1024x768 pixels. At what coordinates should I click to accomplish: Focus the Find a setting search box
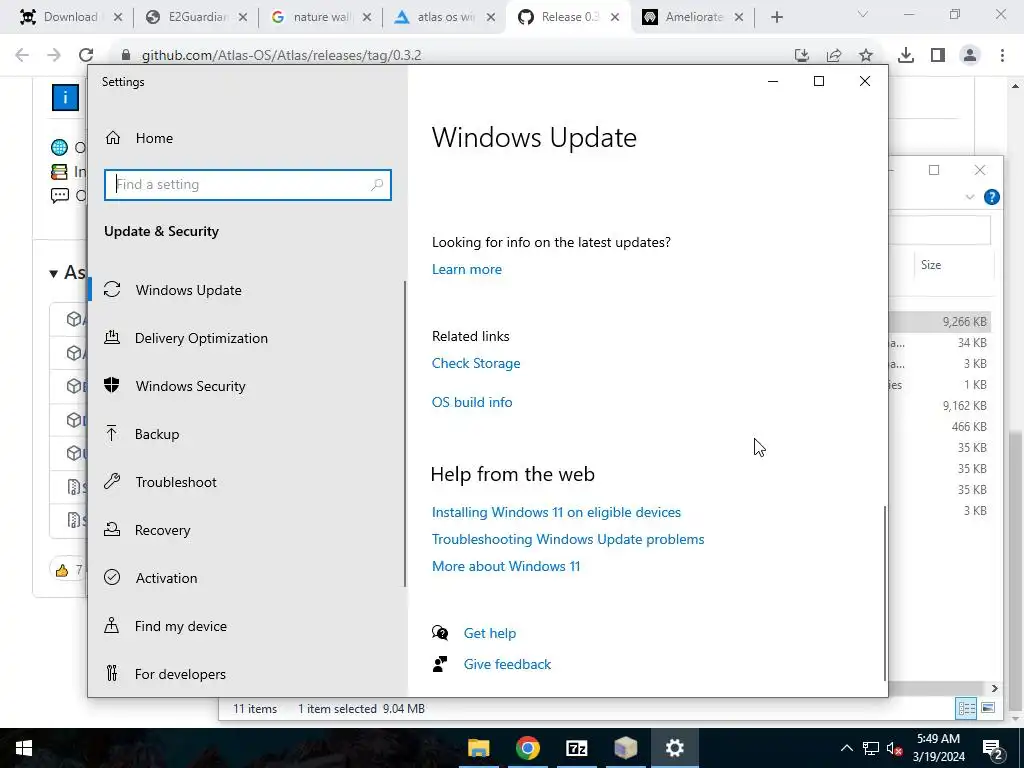[248, 185]
